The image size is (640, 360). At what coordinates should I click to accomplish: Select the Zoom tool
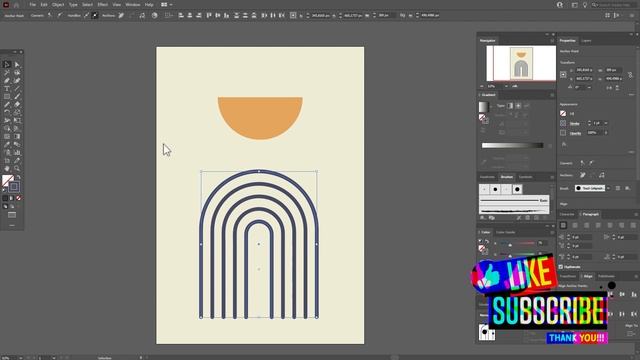pyautogui.click(x=17, y=168)
